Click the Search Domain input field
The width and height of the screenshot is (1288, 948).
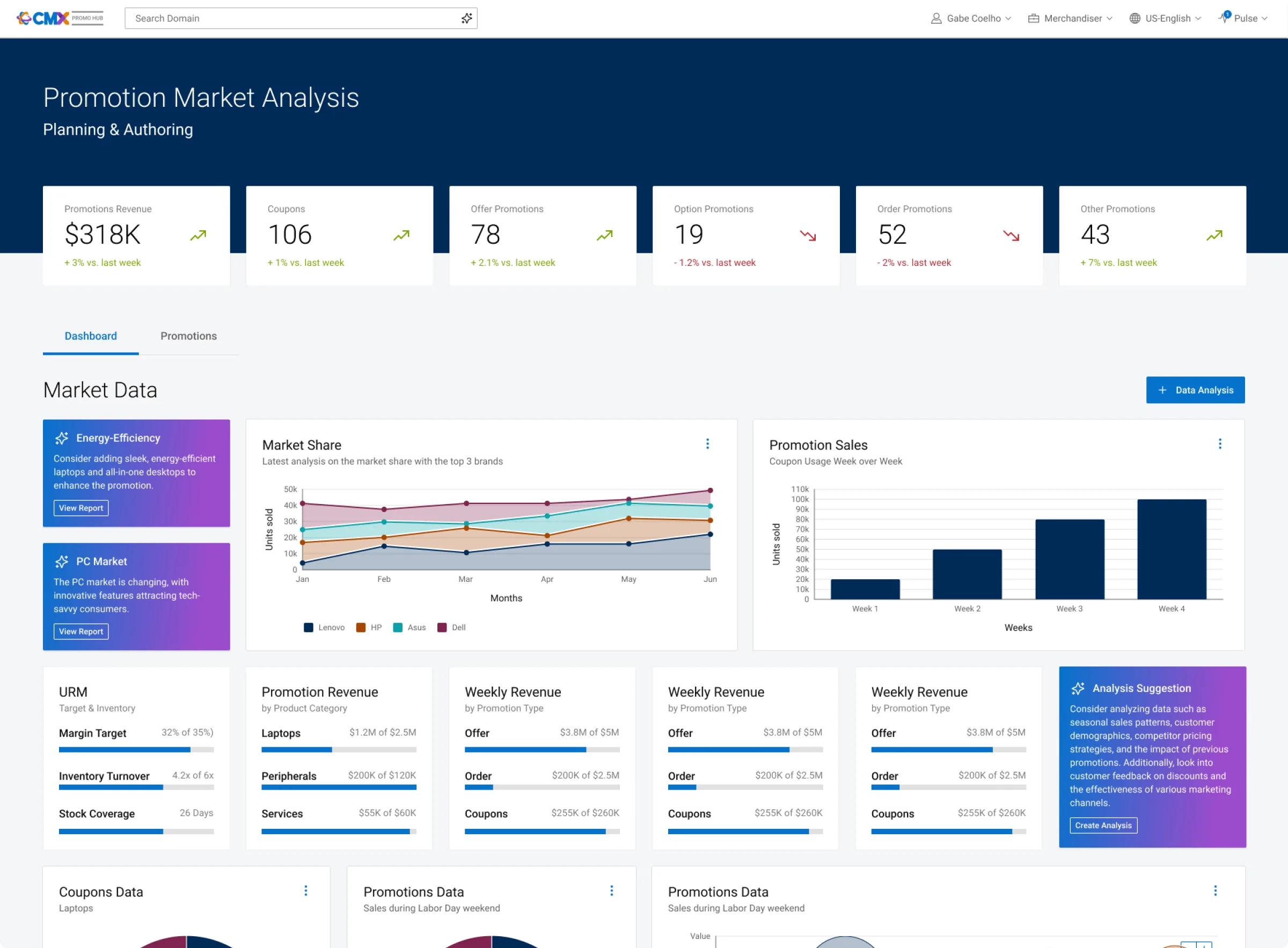coord(301,18)
